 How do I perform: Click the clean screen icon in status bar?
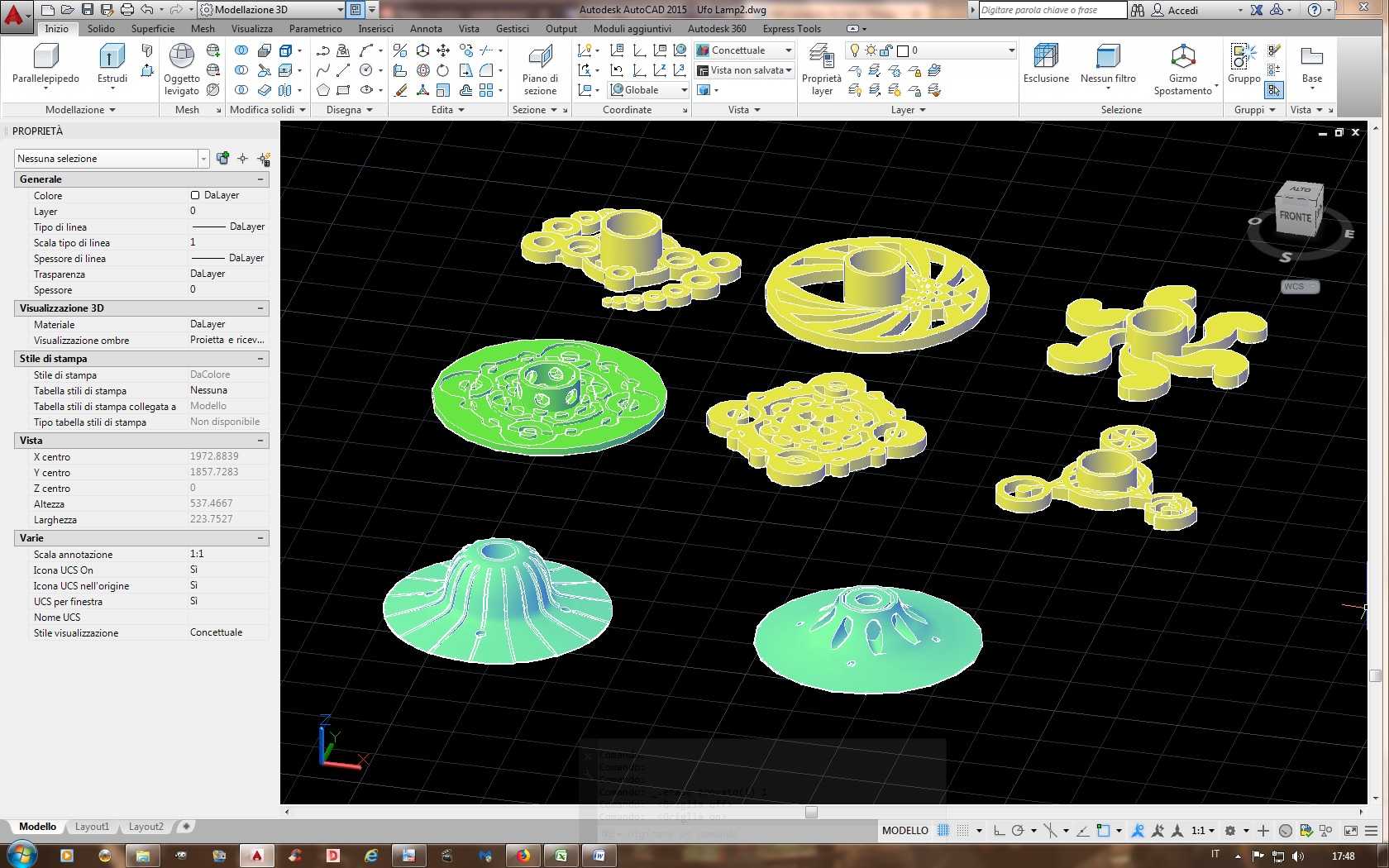1351,831
